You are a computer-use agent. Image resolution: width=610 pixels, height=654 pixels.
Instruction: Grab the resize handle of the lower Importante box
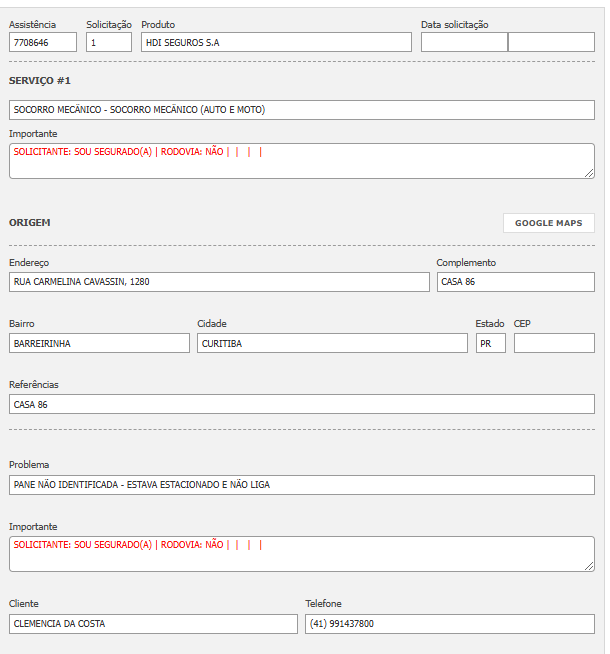point(590,567)
